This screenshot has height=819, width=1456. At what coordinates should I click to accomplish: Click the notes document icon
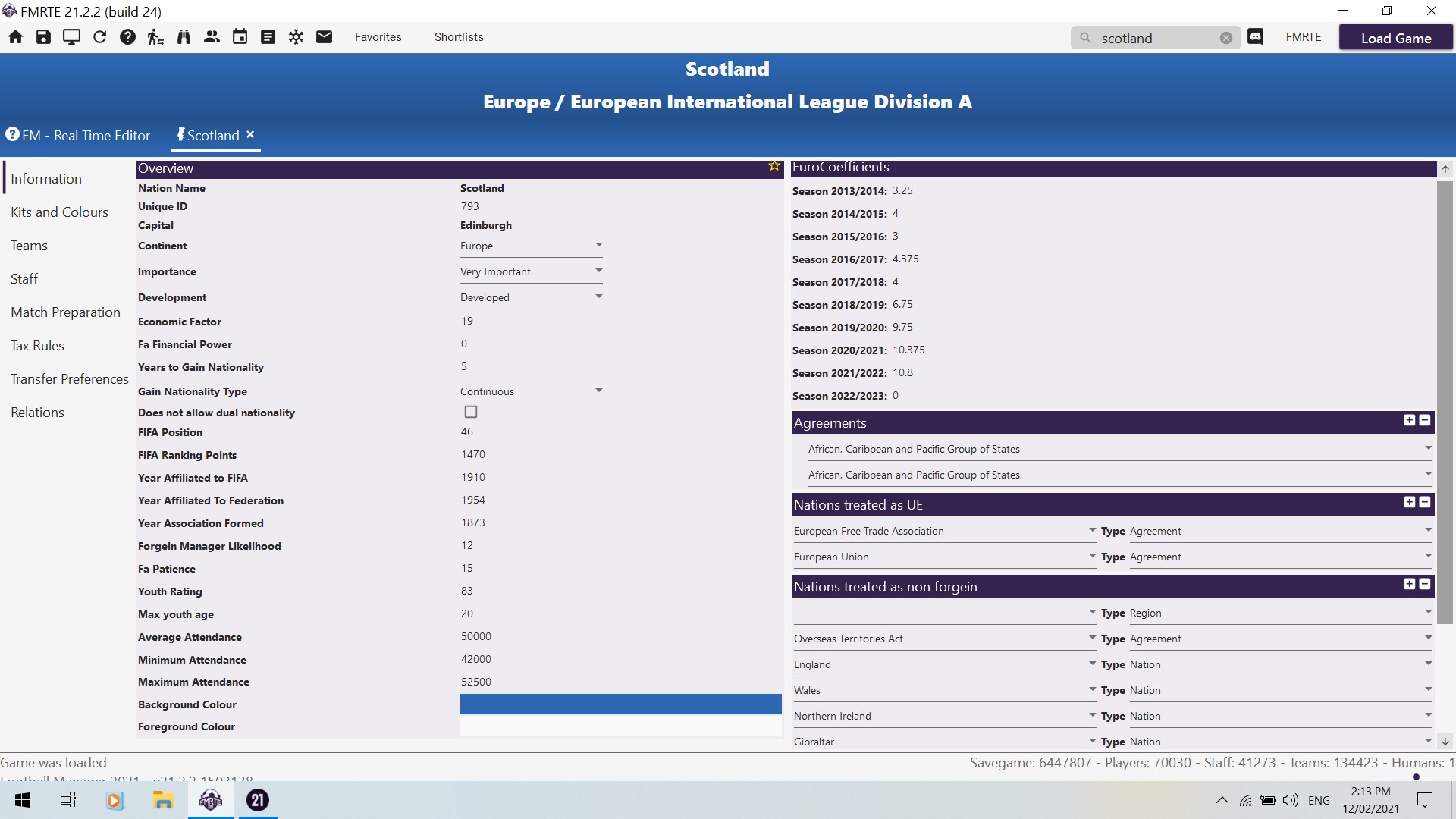[x=268, y=37]
